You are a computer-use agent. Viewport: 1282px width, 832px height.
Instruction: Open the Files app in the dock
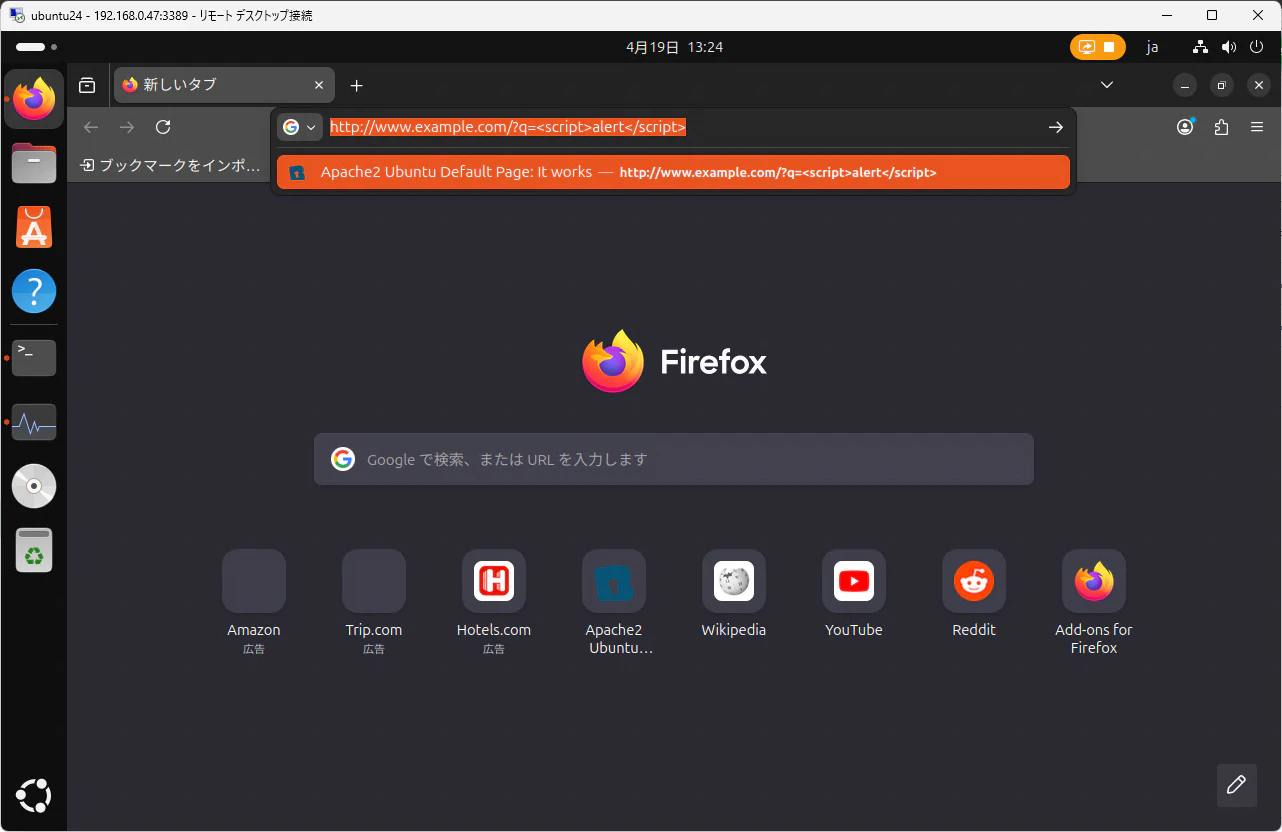[34, 163]
